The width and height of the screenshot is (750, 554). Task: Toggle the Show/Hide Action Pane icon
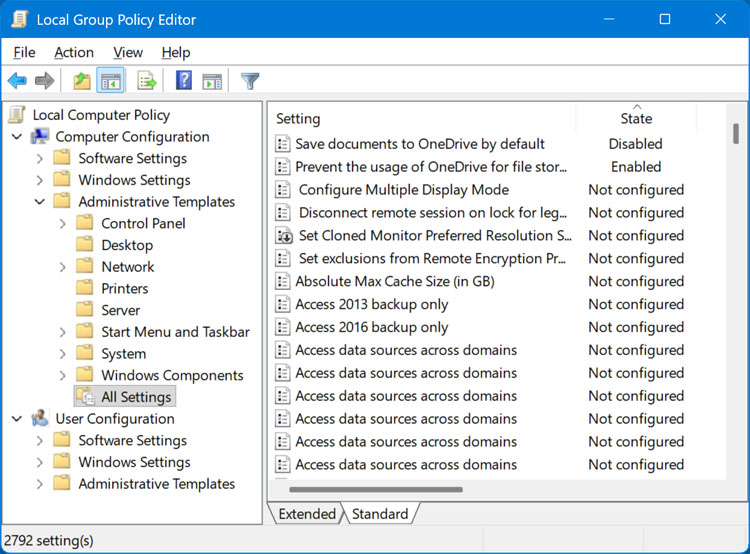pos(212,81)
